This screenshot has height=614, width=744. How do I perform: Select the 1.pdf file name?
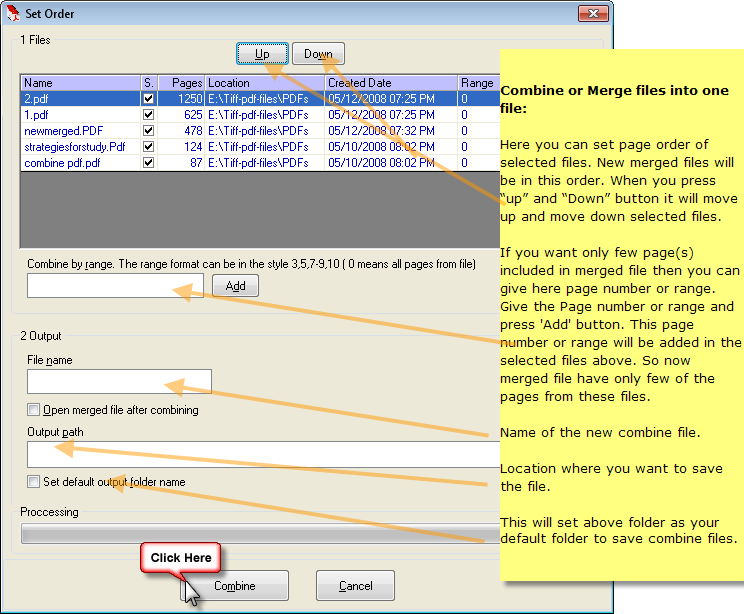point(36,115)
